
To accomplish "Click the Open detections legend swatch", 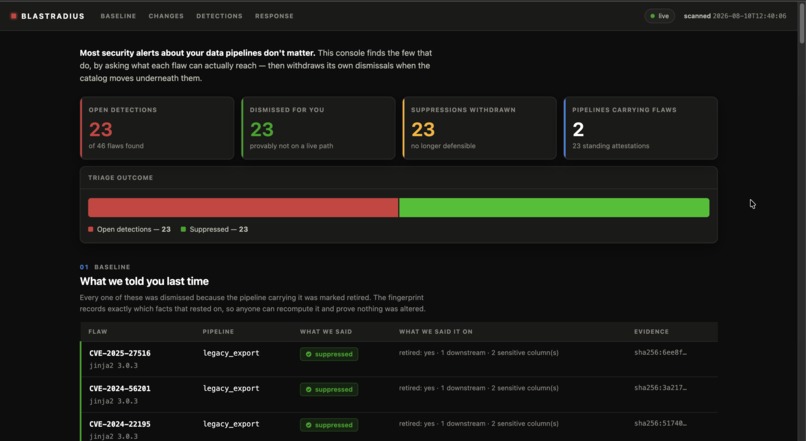I will tap(90, 229).
